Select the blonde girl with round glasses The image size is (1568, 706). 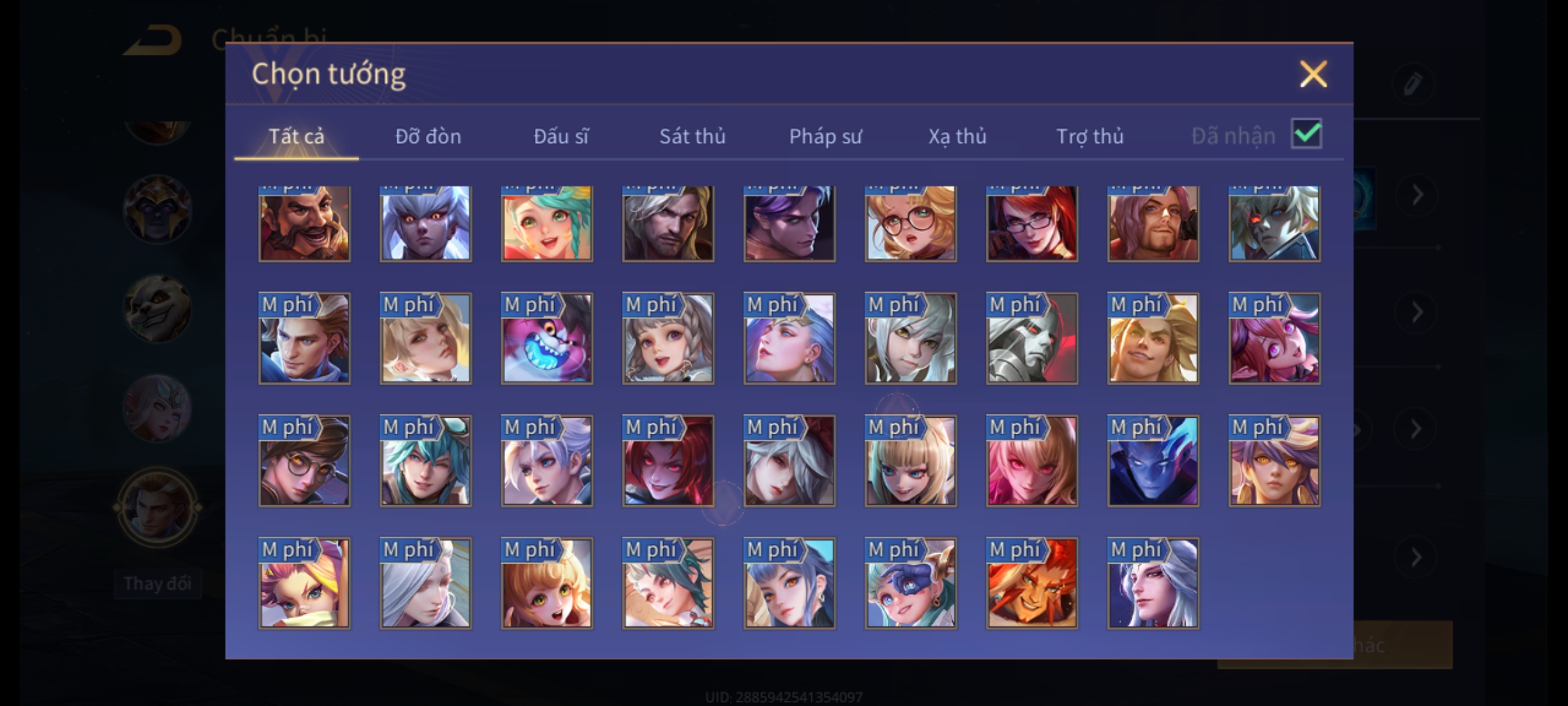click(911, 224)
